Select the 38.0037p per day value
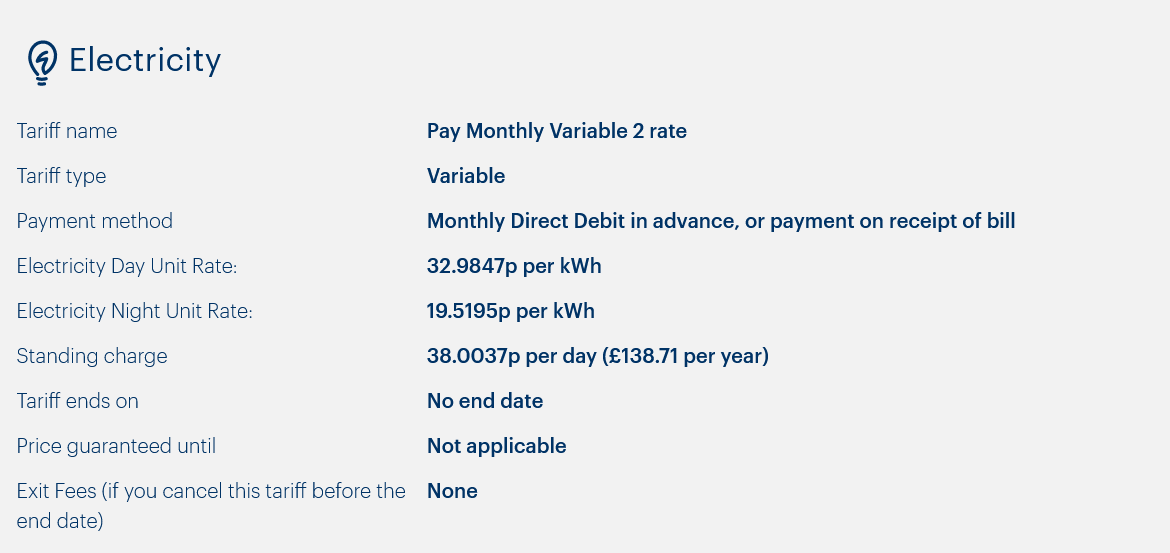Image resolution: width=1170 pixels, height=553 pixels. point(512,356)
